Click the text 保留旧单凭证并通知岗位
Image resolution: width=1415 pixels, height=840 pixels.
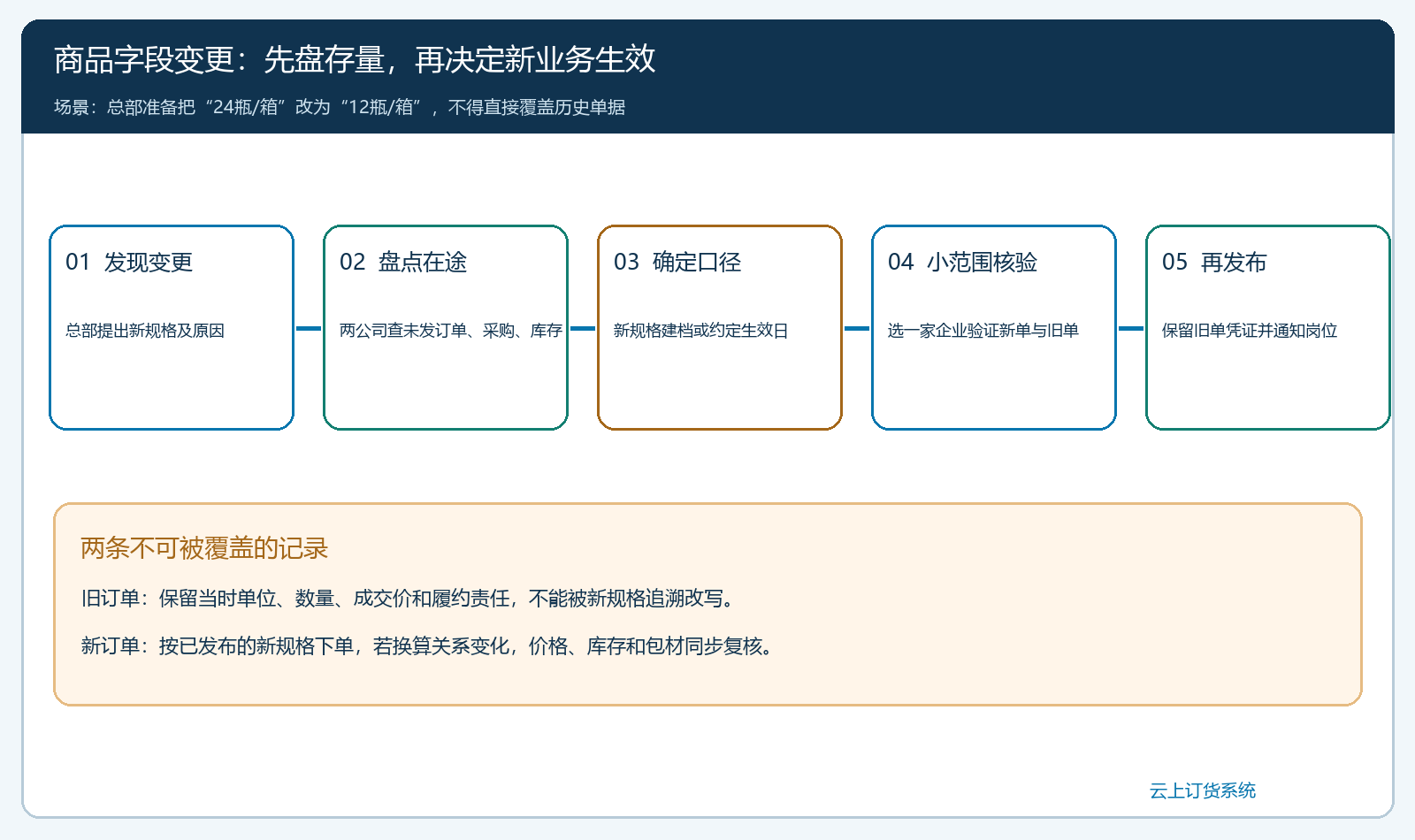1250,331
